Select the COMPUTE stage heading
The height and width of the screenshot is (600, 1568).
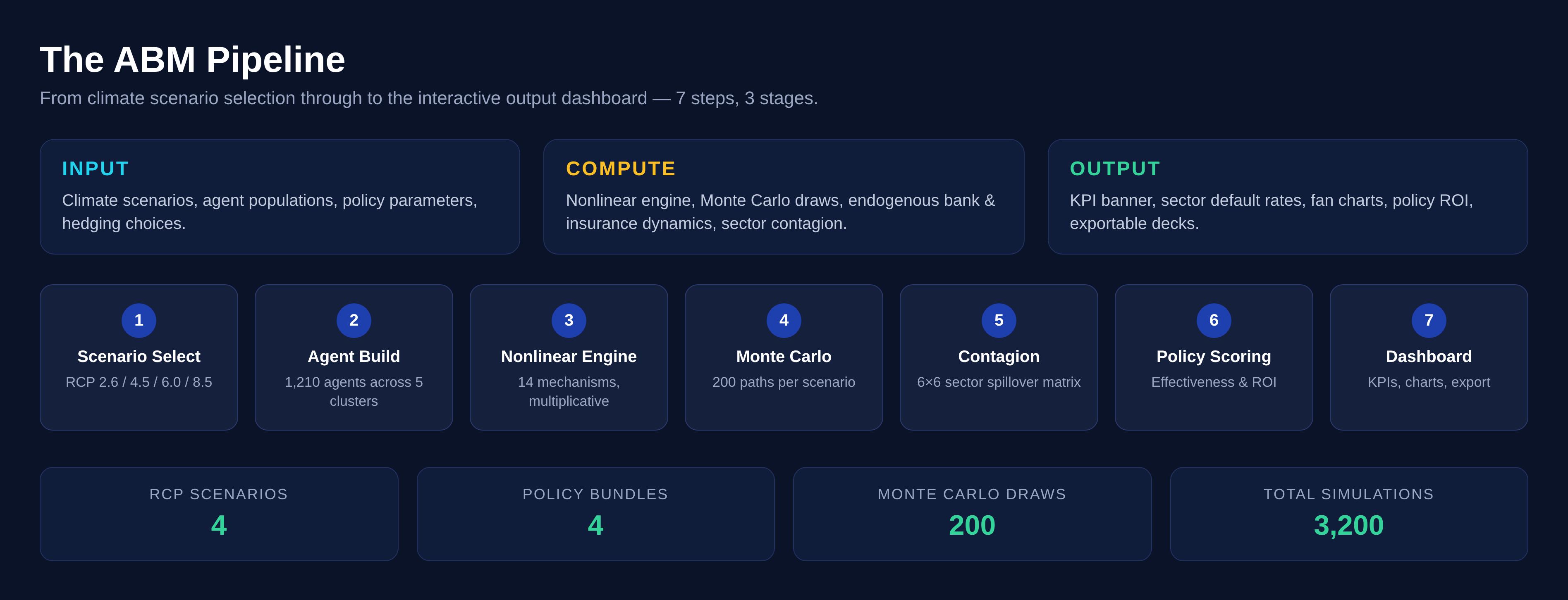tap(620, 169)
